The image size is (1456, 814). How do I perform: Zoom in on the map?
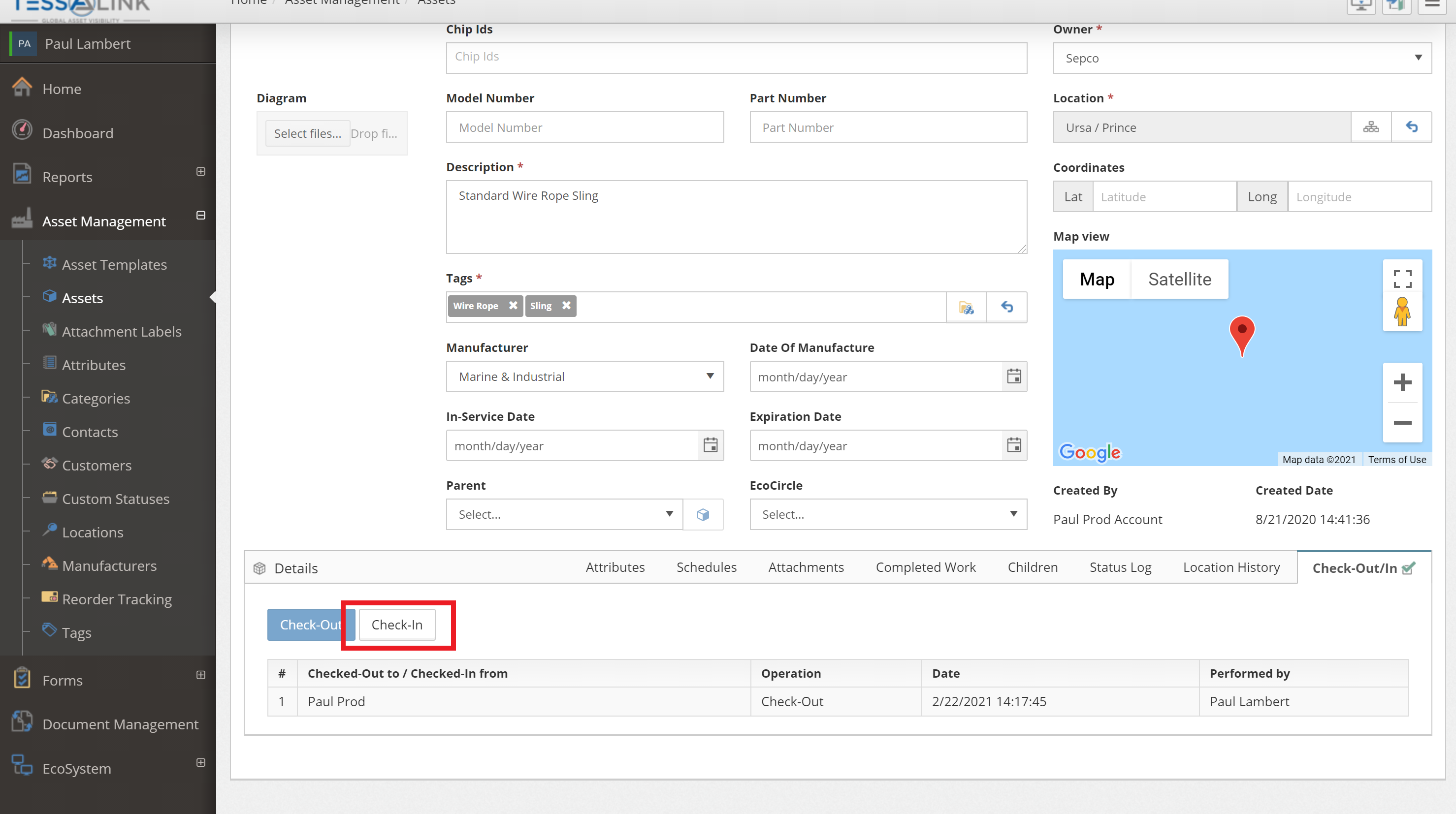(1402, 382)
